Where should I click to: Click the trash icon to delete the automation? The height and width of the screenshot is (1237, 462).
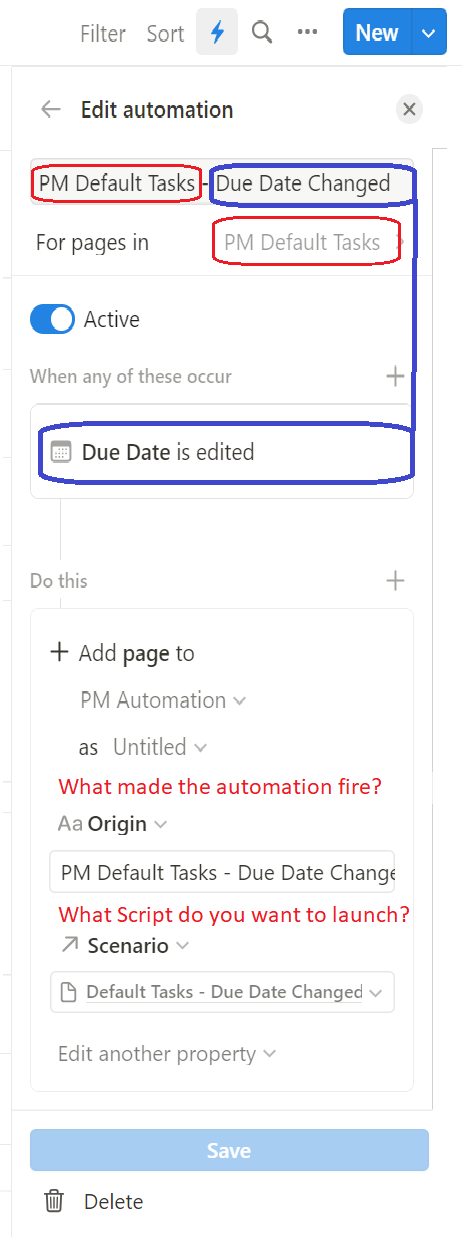pyautogui.click(x=54, y=1201)
